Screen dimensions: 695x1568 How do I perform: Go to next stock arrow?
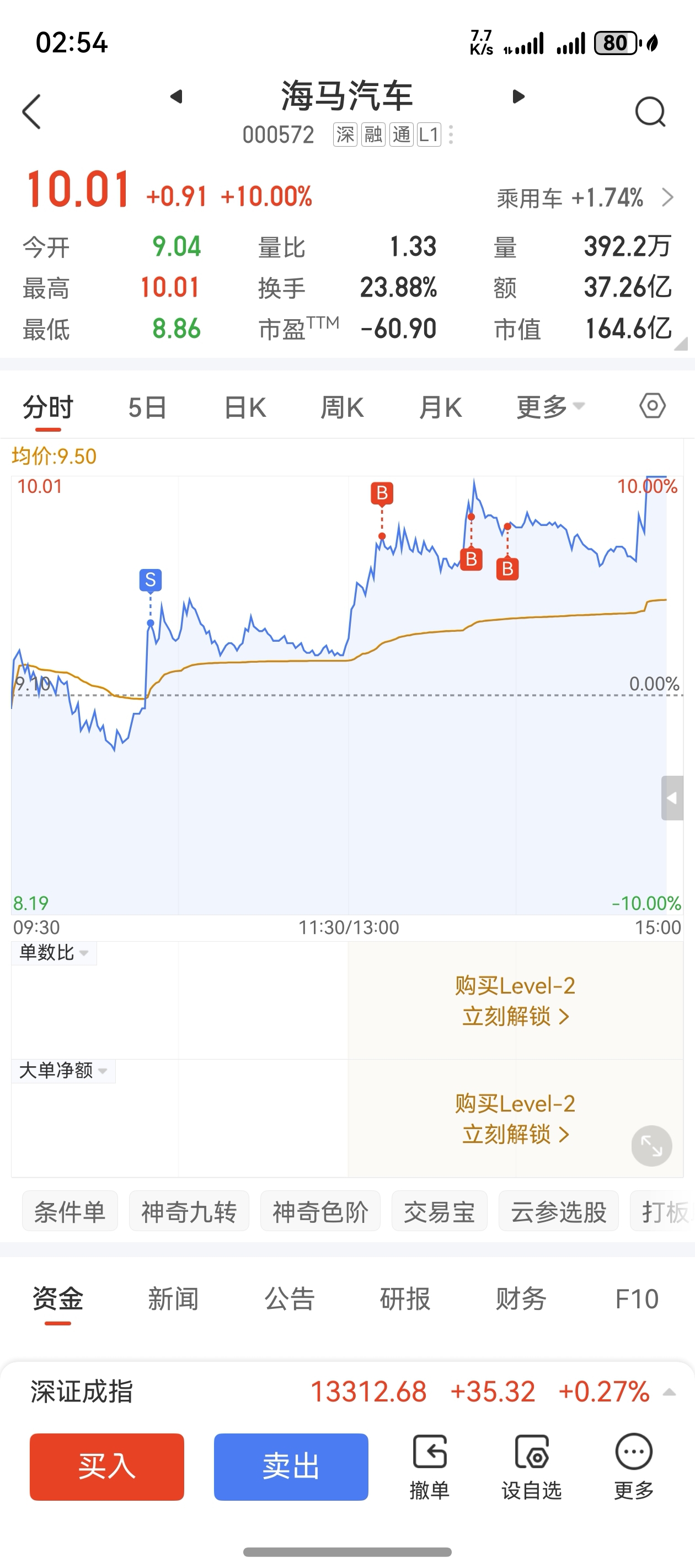pos(518,97)
